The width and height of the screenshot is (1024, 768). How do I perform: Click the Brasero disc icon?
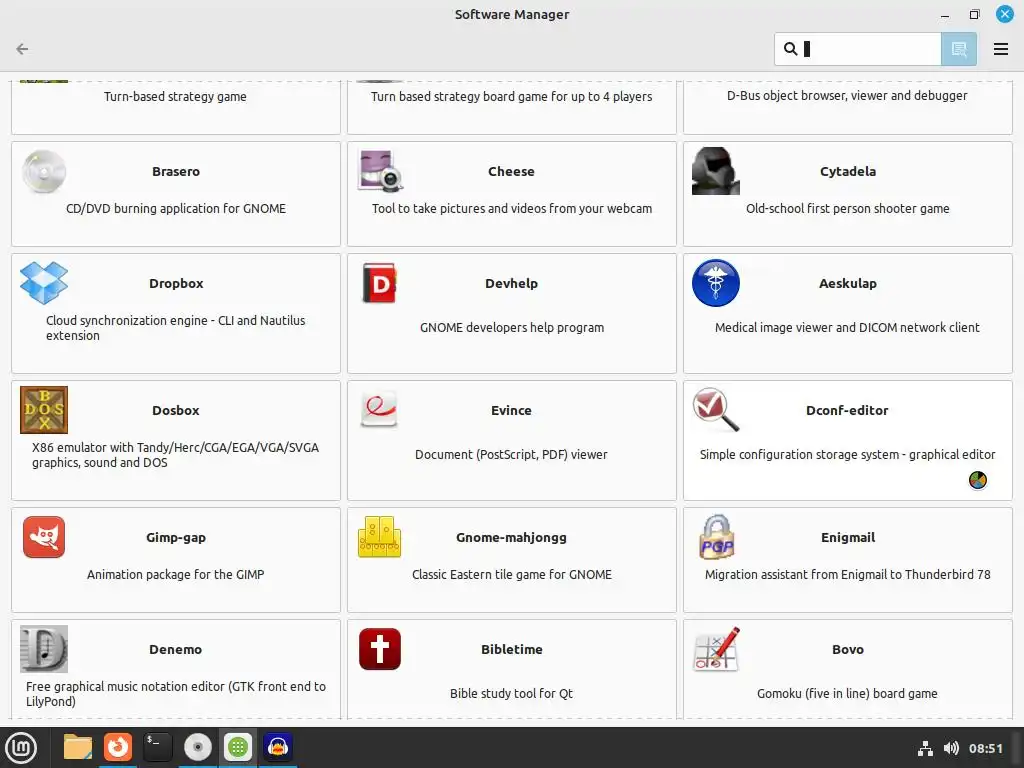tap(44, 172)
